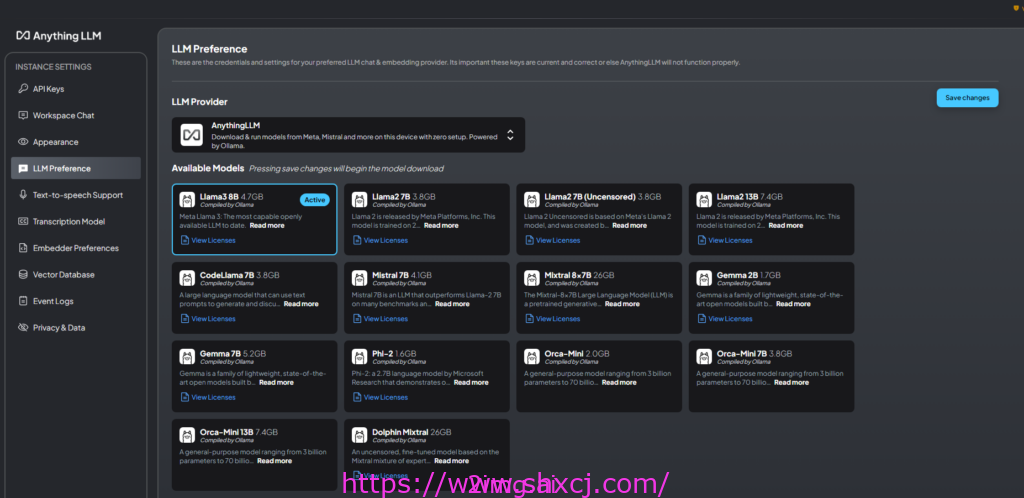View Licenses for Llama2 13B
Screen dimensions: 1024x498
[x=726, y=240]
